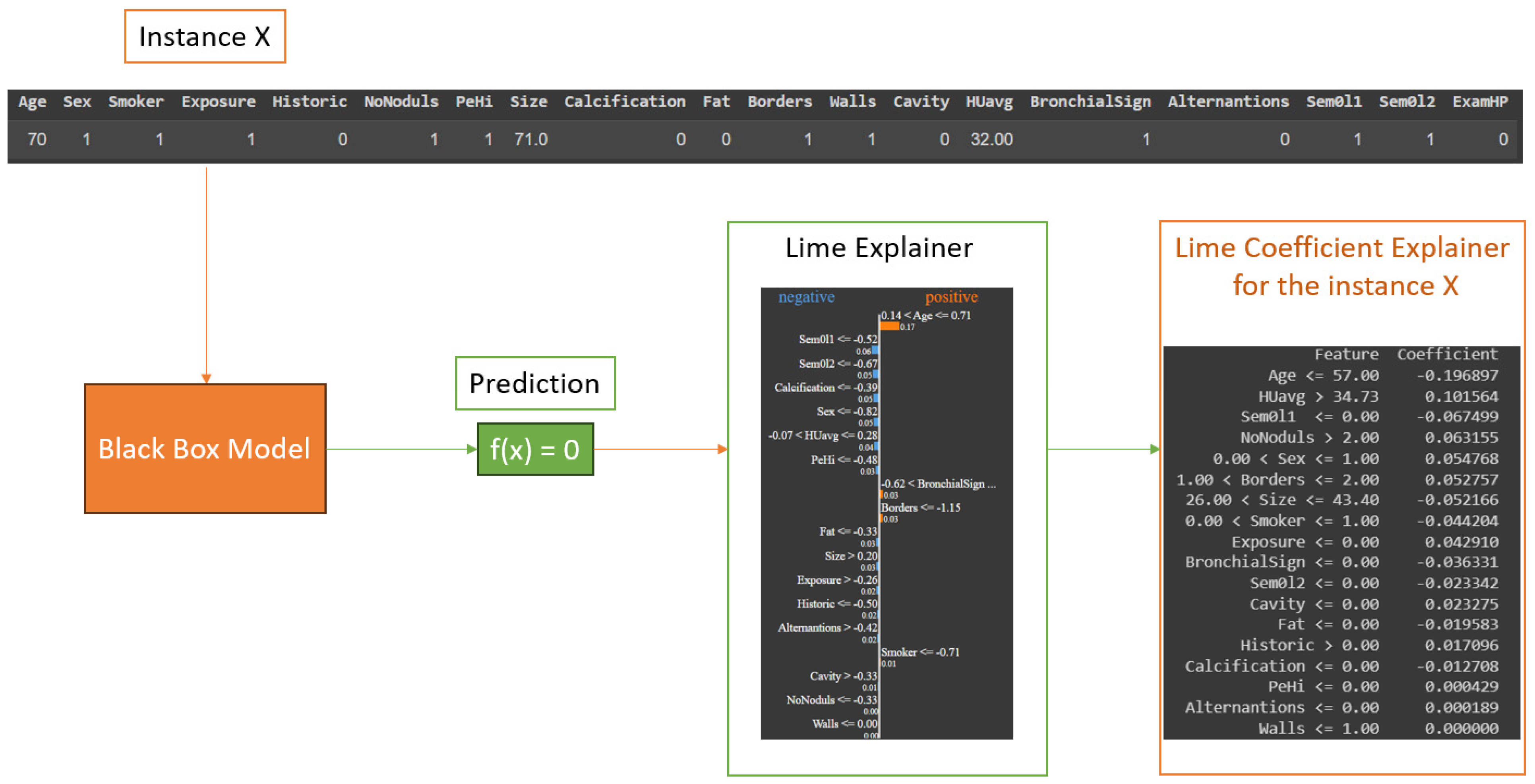The width and height of the screenshot is (1535, 784).
Task: Select the Smoker column header
Action: [136, 101]
